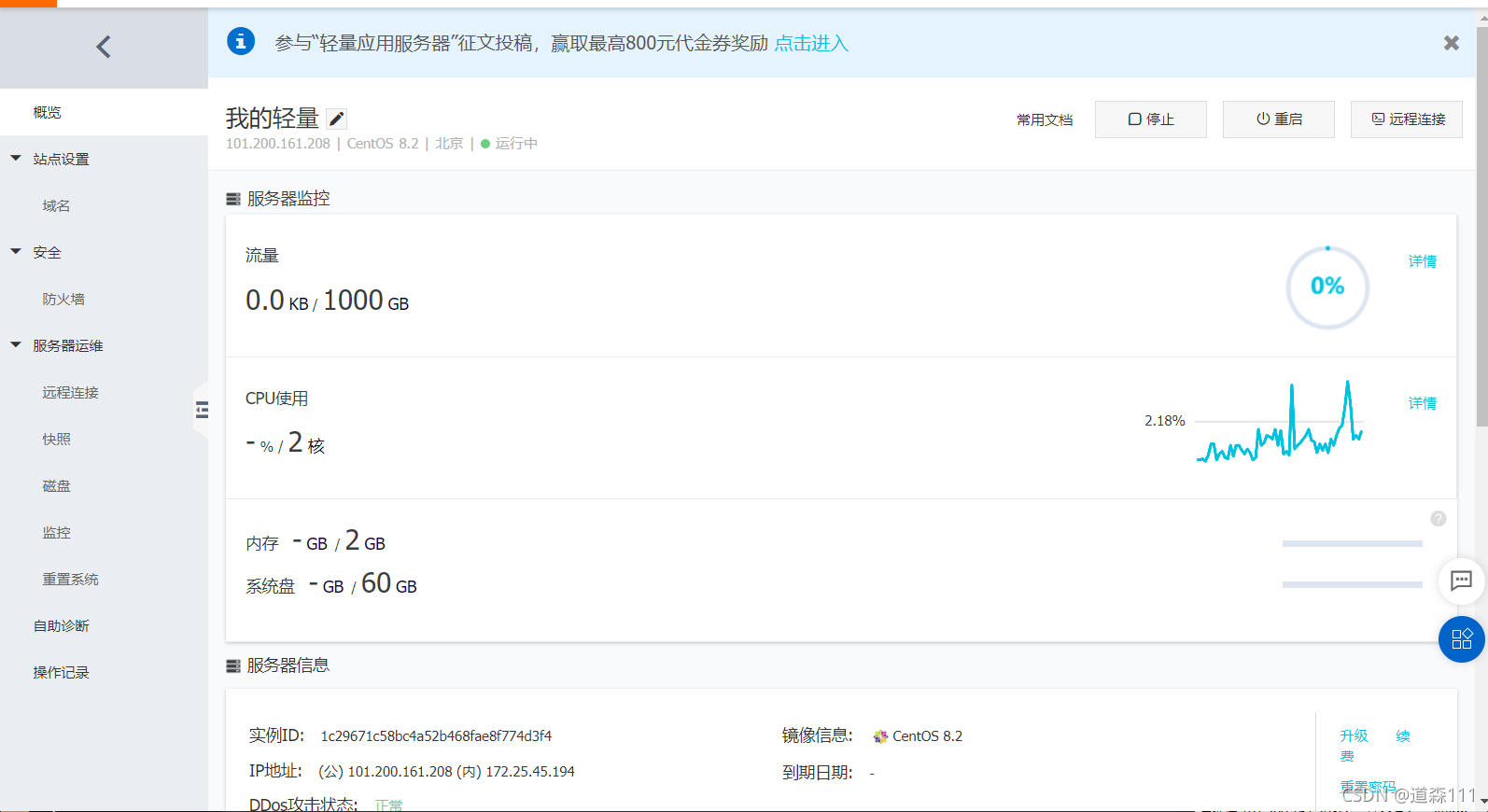Click the 内存 memory usage bar
Screen dimensions: 1488x812
[x=1353, y=543]
